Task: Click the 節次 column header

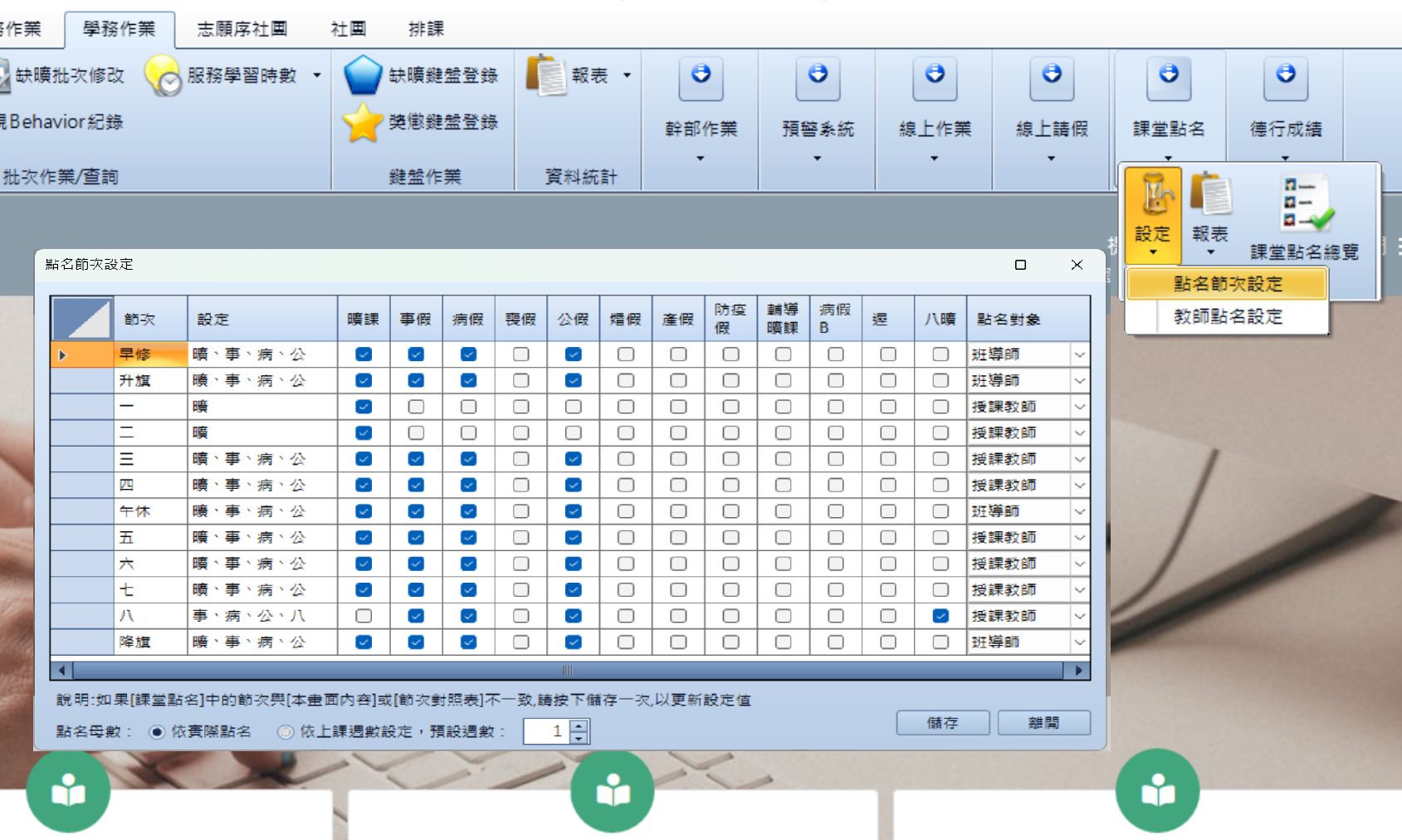Action: coord(150,319)
